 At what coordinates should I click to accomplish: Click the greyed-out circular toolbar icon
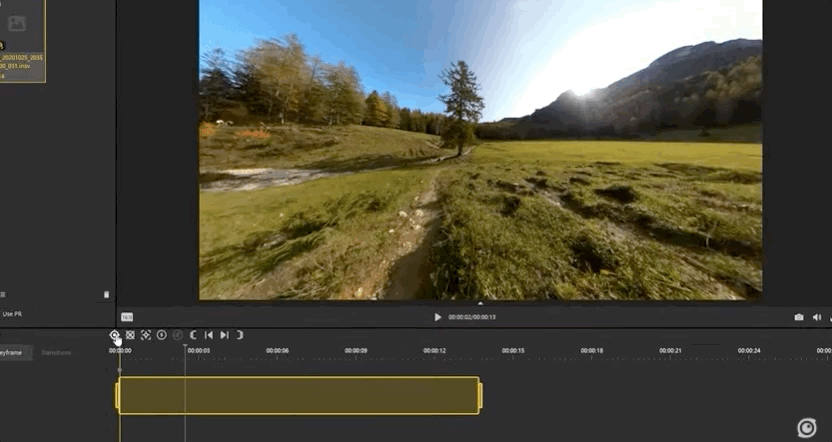point(178,335)
